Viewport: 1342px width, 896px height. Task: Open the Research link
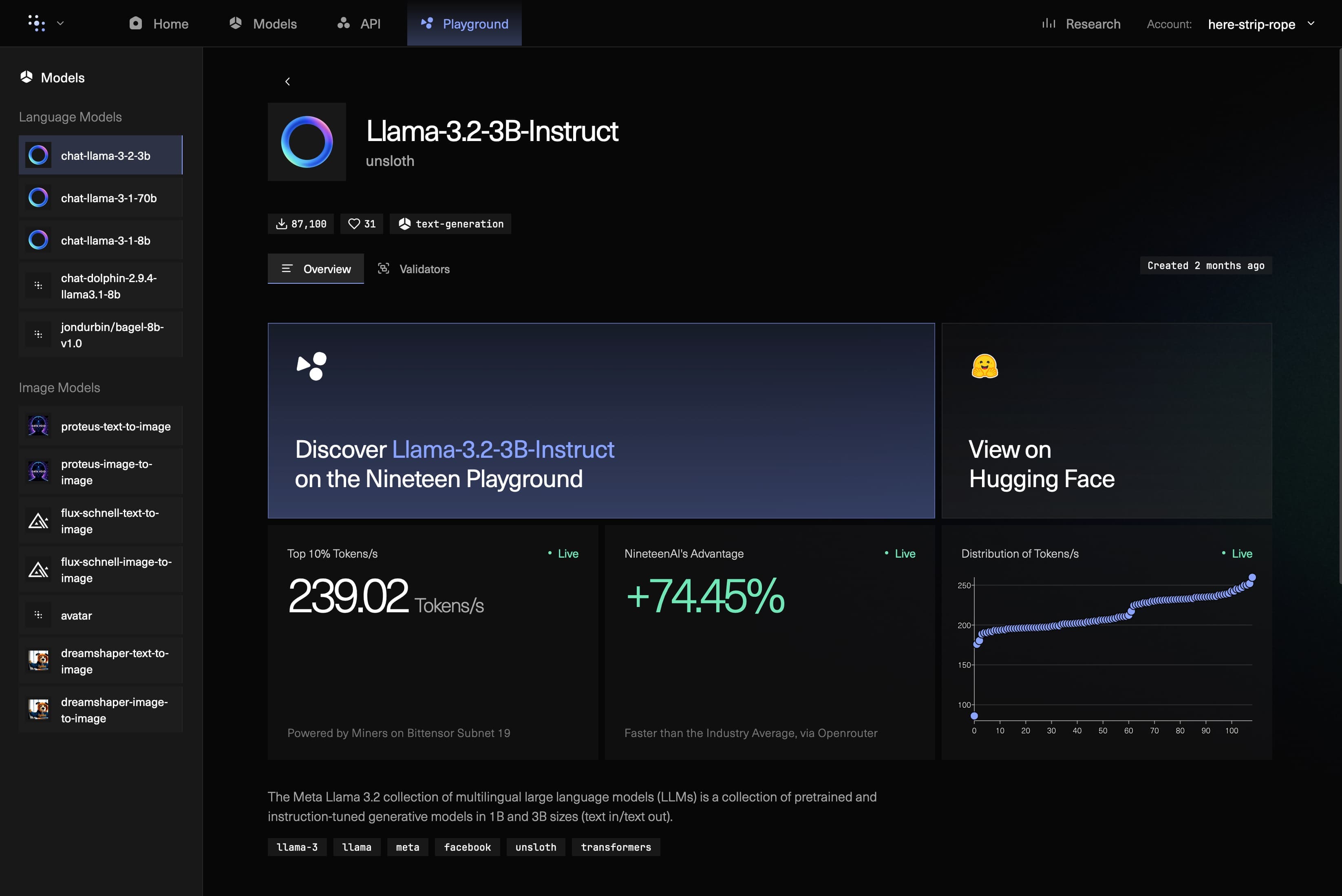(1081, 24)
